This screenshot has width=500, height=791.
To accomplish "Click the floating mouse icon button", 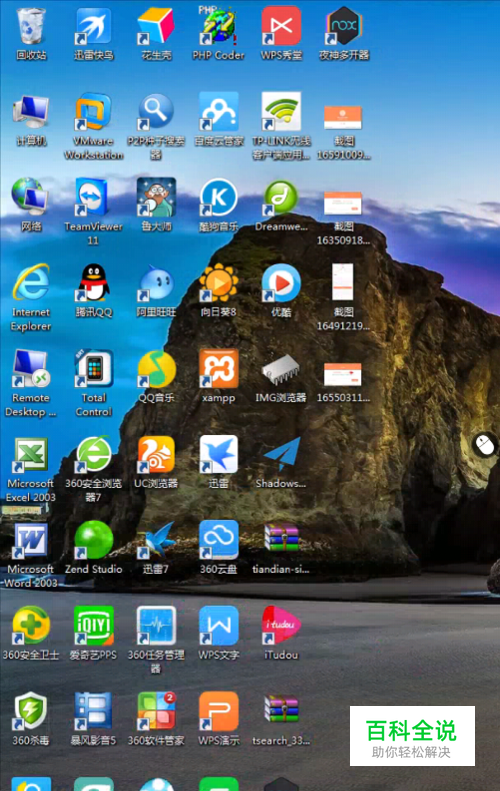I will [485, 445].
